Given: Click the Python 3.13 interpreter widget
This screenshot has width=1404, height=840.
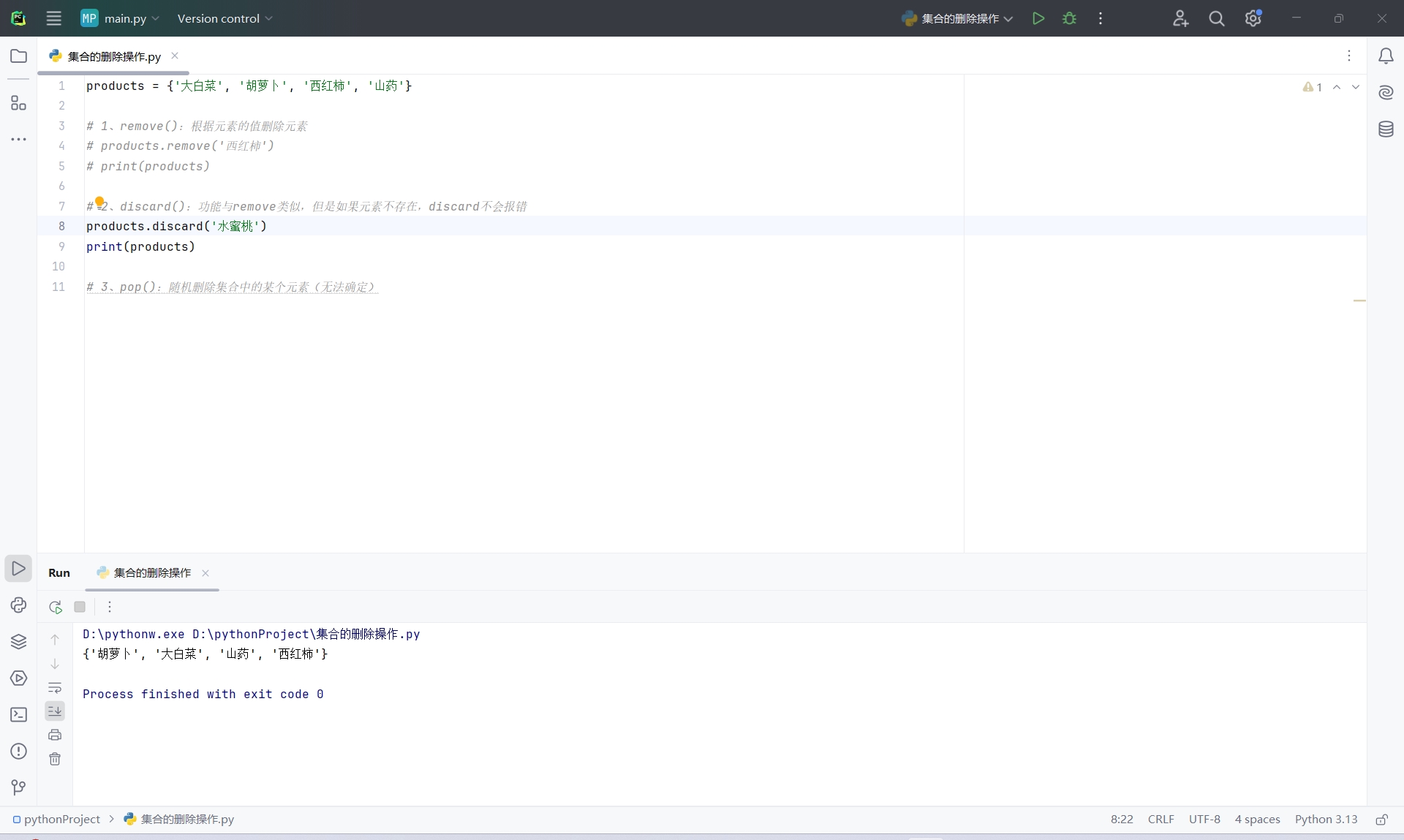Looking at the screenshot, I should pyautogui.click(x=1326, y=820).
